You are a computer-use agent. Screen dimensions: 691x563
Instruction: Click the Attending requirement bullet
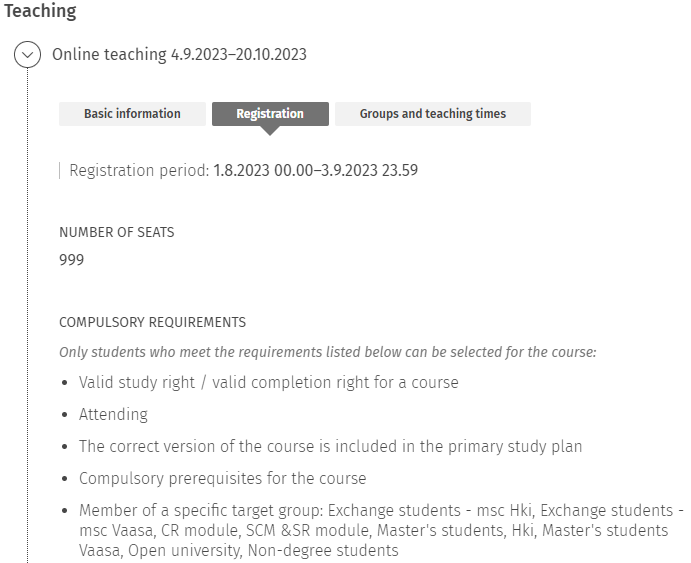(x=113, y=414)
